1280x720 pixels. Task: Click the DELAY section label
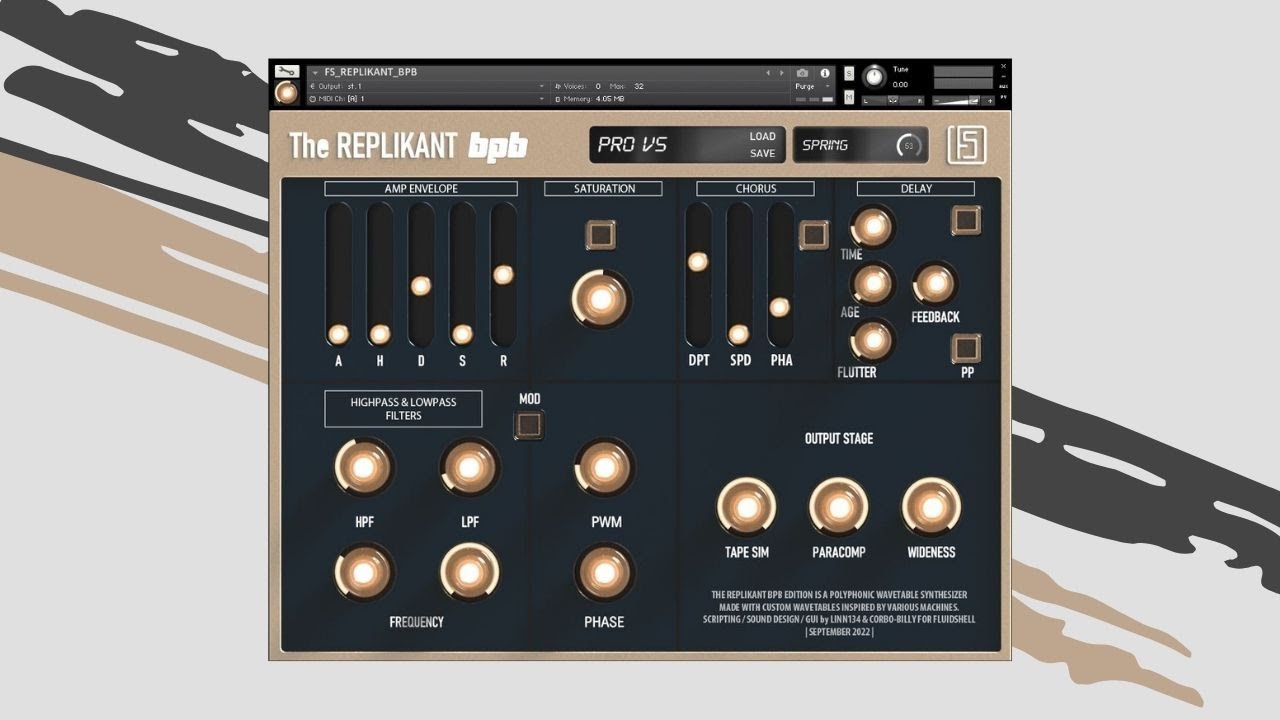click(916, 188)
